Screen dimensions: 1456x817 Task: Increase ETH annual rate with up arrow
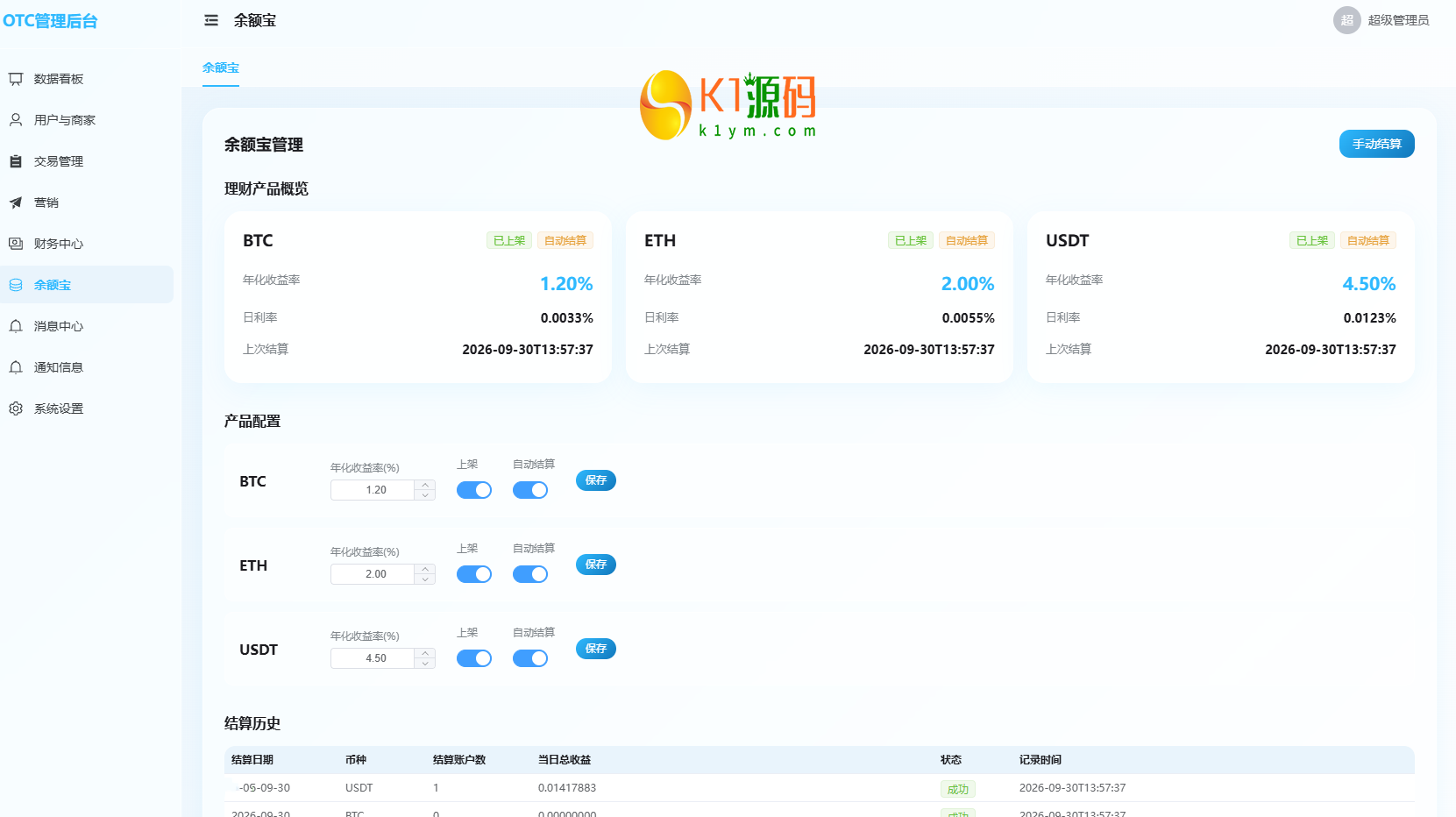click(x=425, y=569)
